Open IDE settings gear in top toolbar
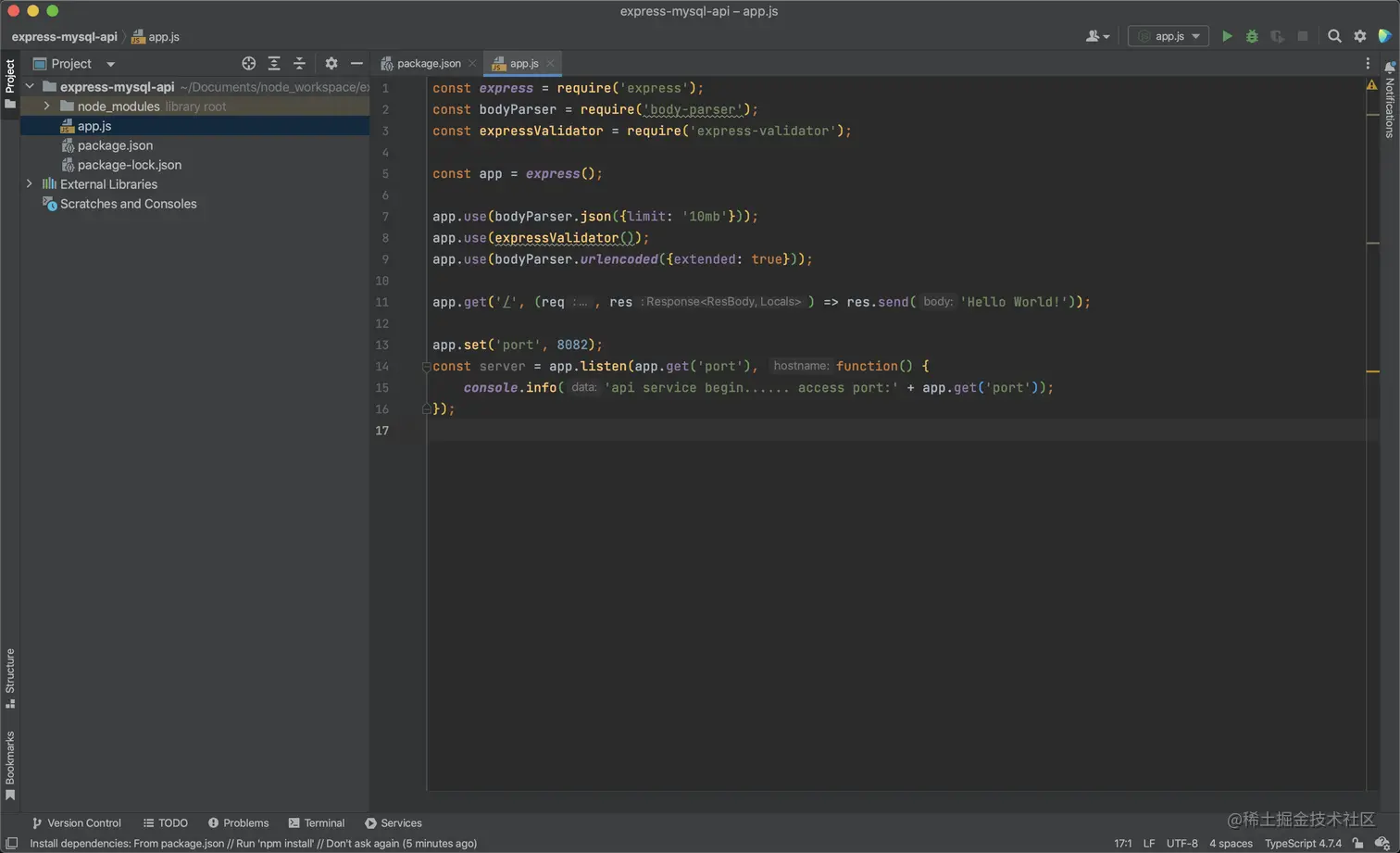 click(1360, 36)
